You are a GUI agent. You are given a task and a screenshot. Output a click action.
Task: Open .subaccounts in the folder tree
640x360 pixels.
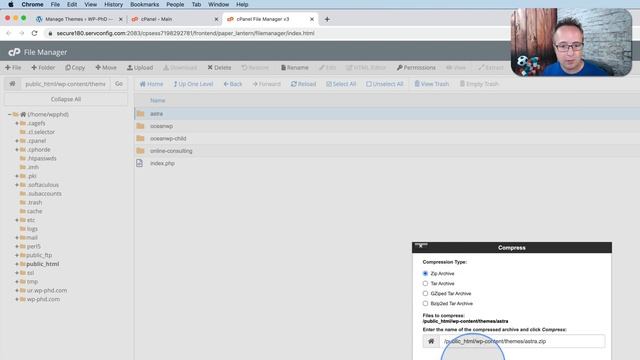click(x=44, y=193)
